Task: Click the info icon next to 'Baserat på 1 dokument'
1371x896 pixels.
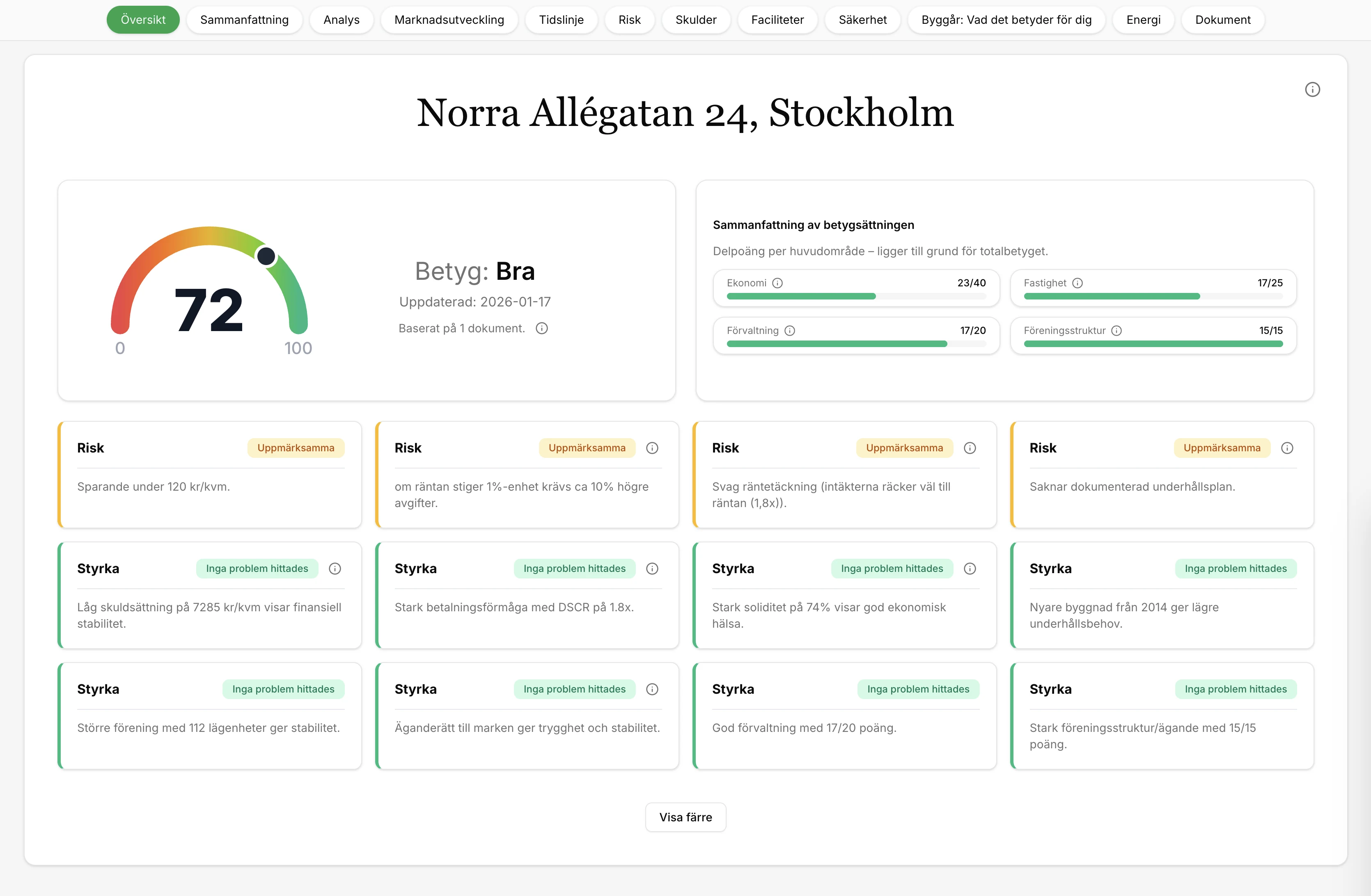Action: tap(541, 328)
